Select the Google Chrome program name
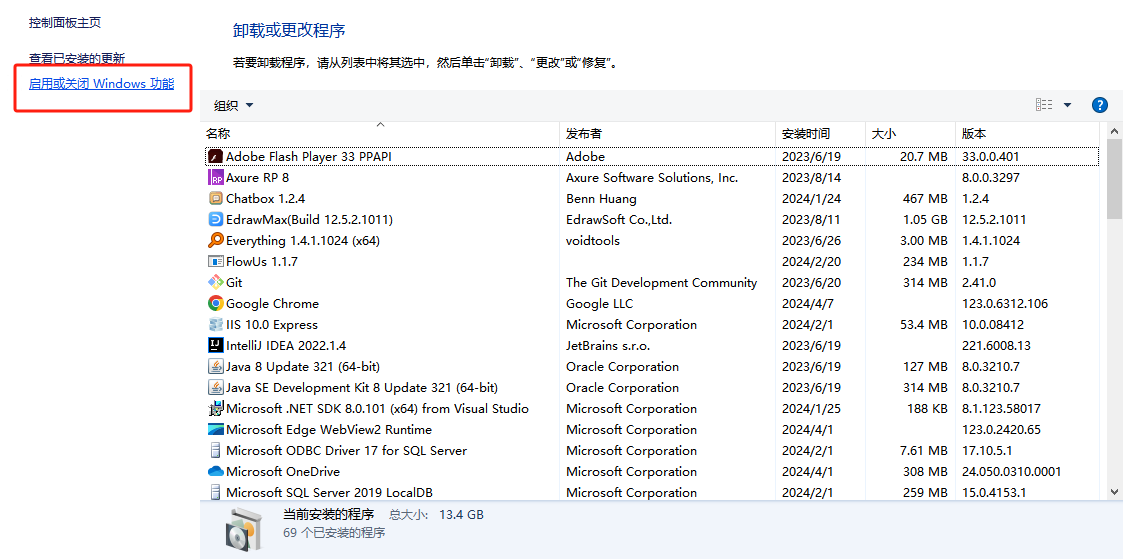The width and height of the screenshot is (1123, 559). pyautogui.click(x=272, y=303)
